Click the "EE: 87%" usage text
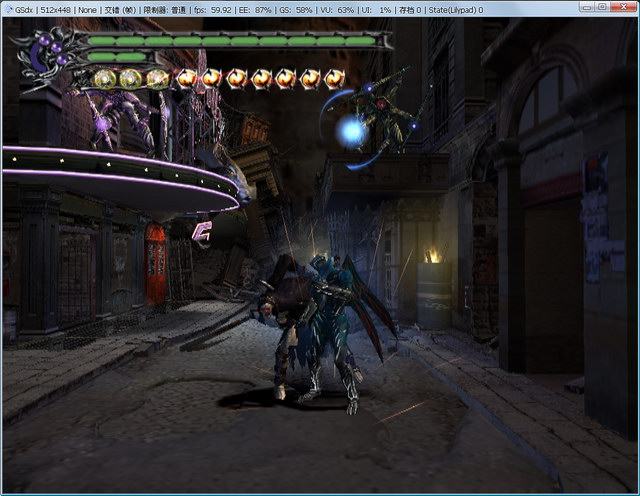This screenshot has height=496, width=640. pyautogui.click(x=256, y=10)
